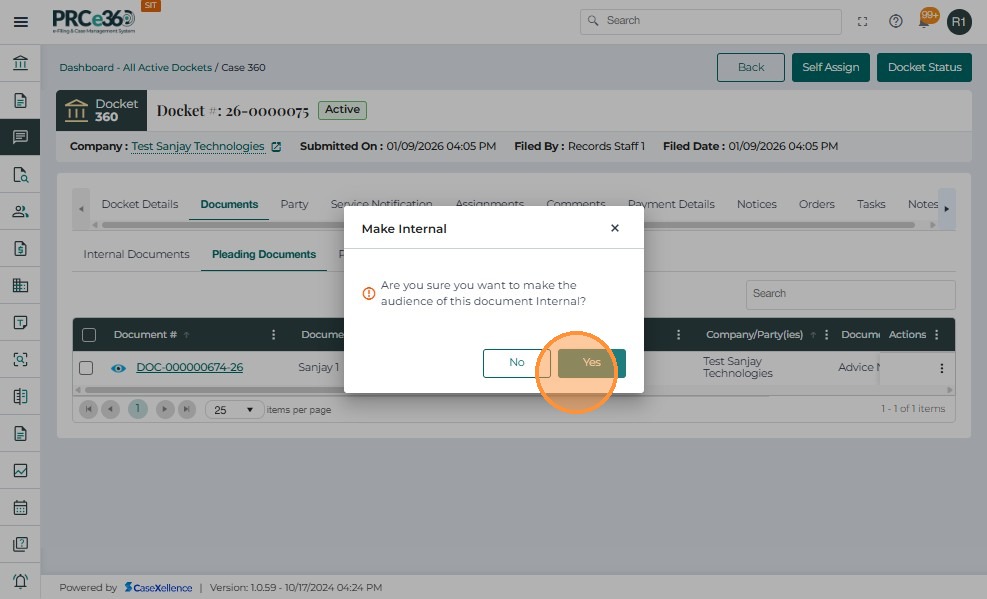Open the company building sidebar icon
The width and height of the screenshot is (987, 599).
(20, 286)
